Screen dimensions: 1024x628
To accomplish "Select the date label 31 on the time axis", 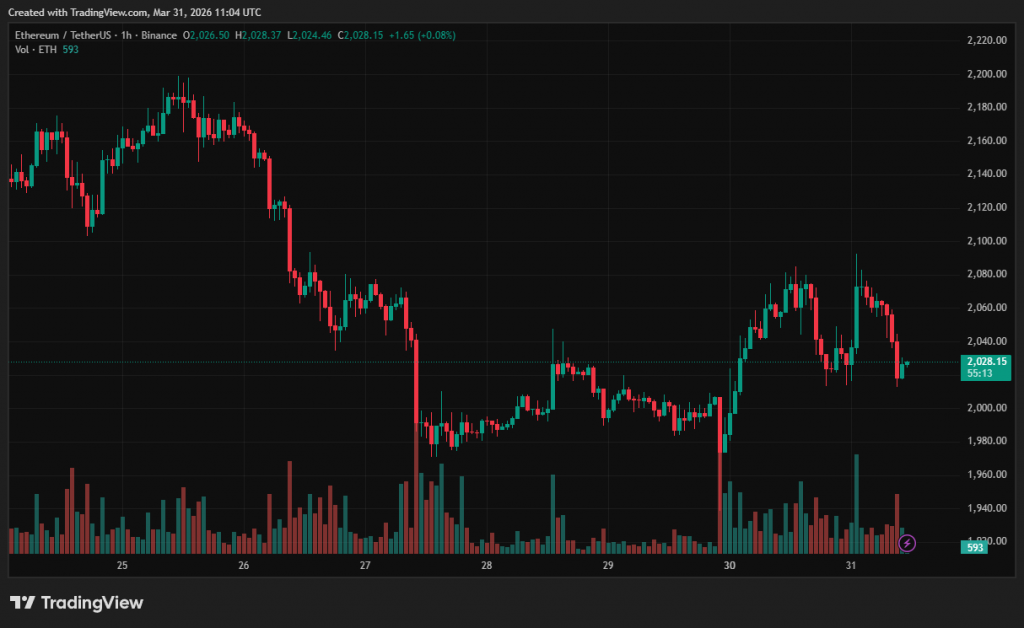I will (851, 566).
